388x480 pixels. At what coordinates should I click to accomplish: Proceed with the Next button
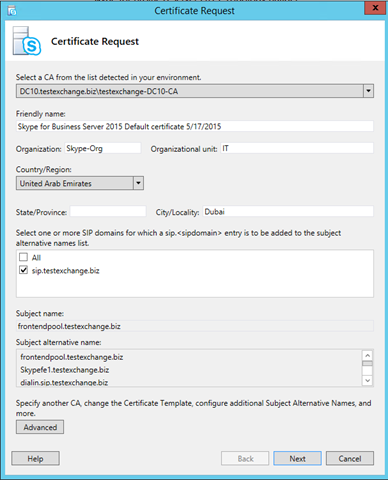coord(297,459)
